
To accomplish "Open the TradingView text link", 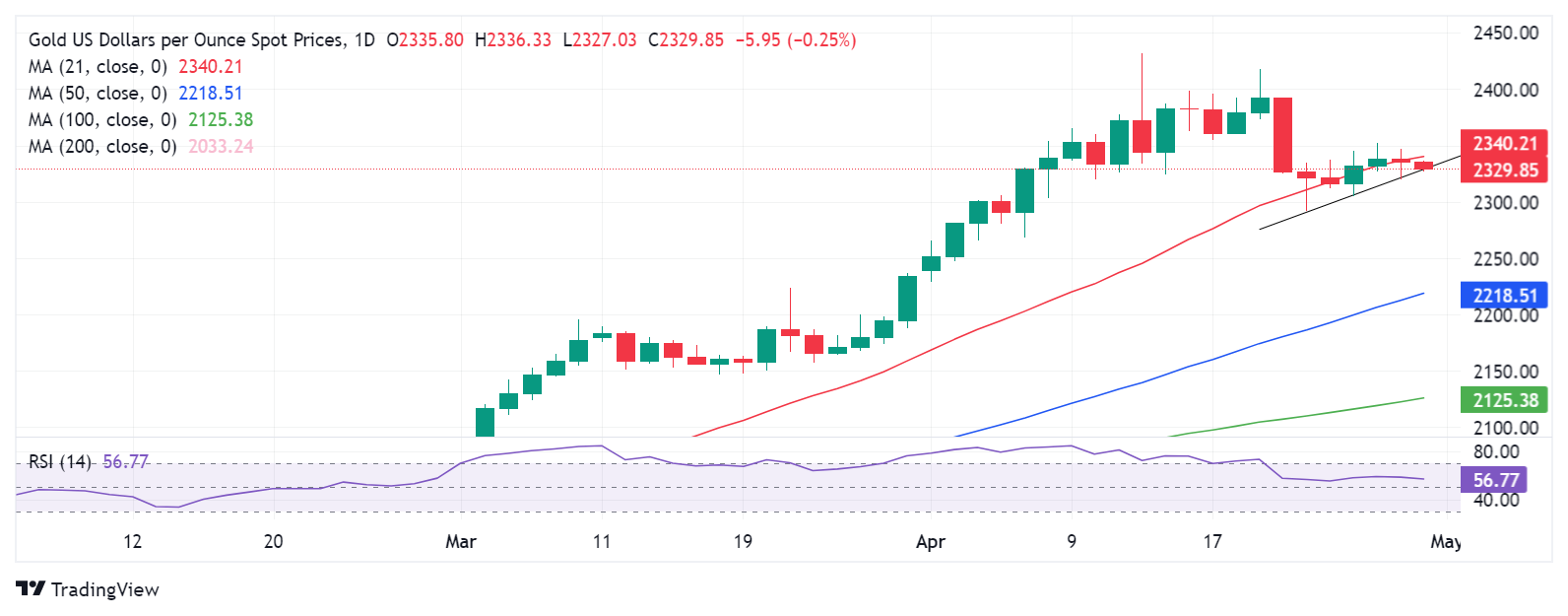I will coord(104,589).
